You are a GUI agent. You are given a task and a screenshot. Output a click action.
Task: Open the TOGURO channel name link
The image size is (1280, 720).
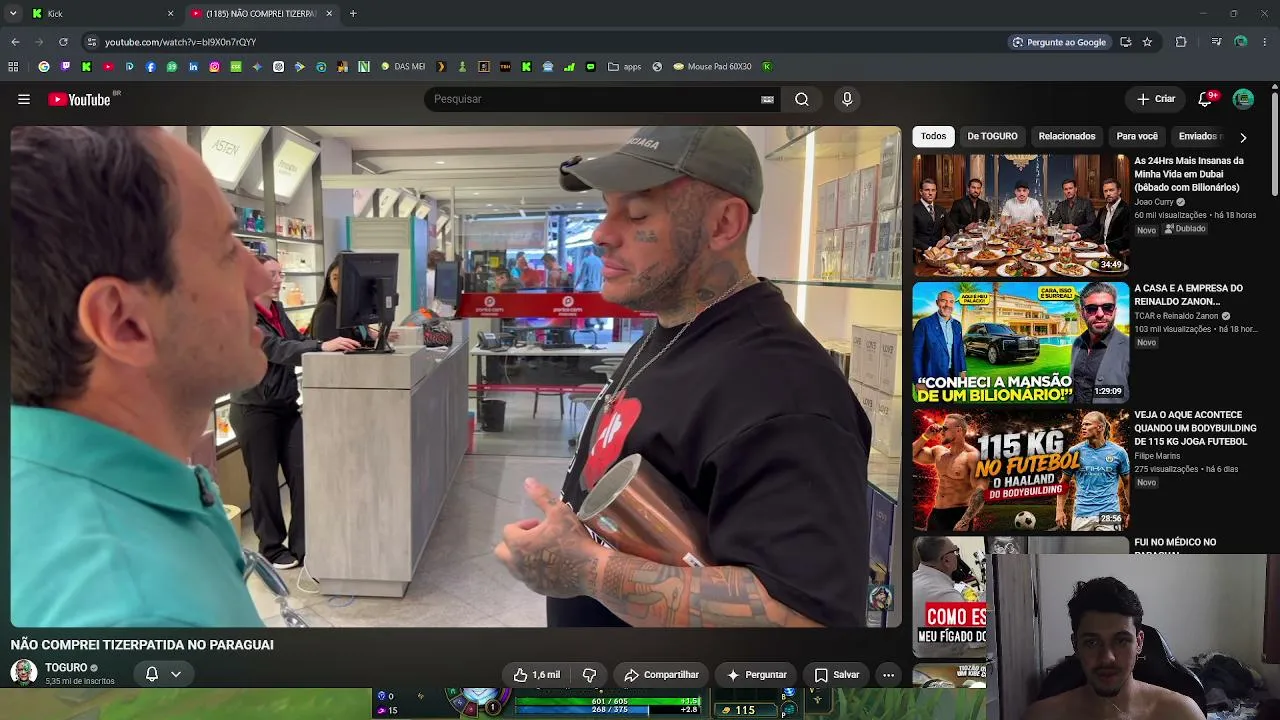click(x=66, y=668)
